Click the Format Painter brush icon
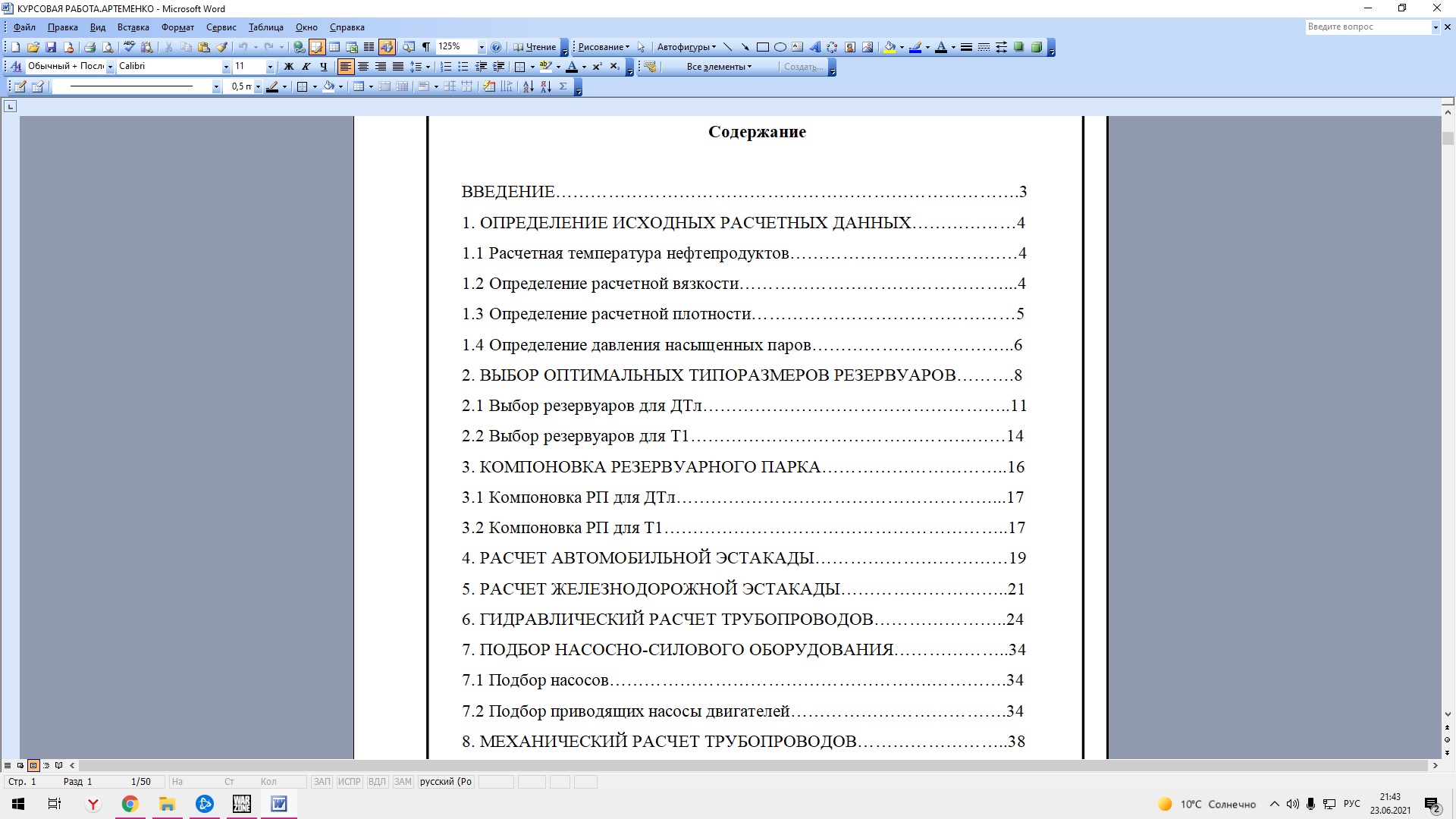The height and width of the screenshot is (819, 1456). (222, 47)
